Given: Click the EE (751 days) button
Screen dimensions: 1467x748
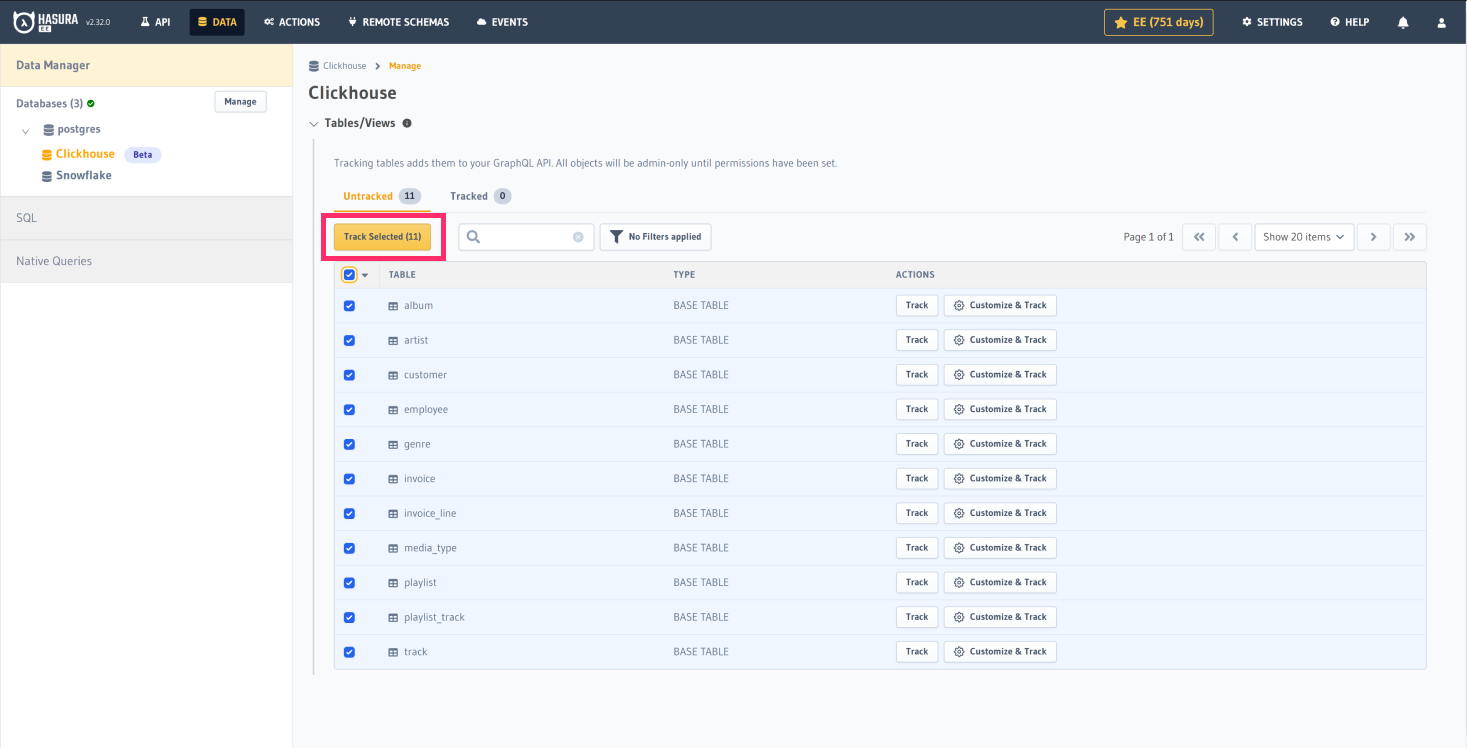Looking at the screenshot, I should point(1159,22).
